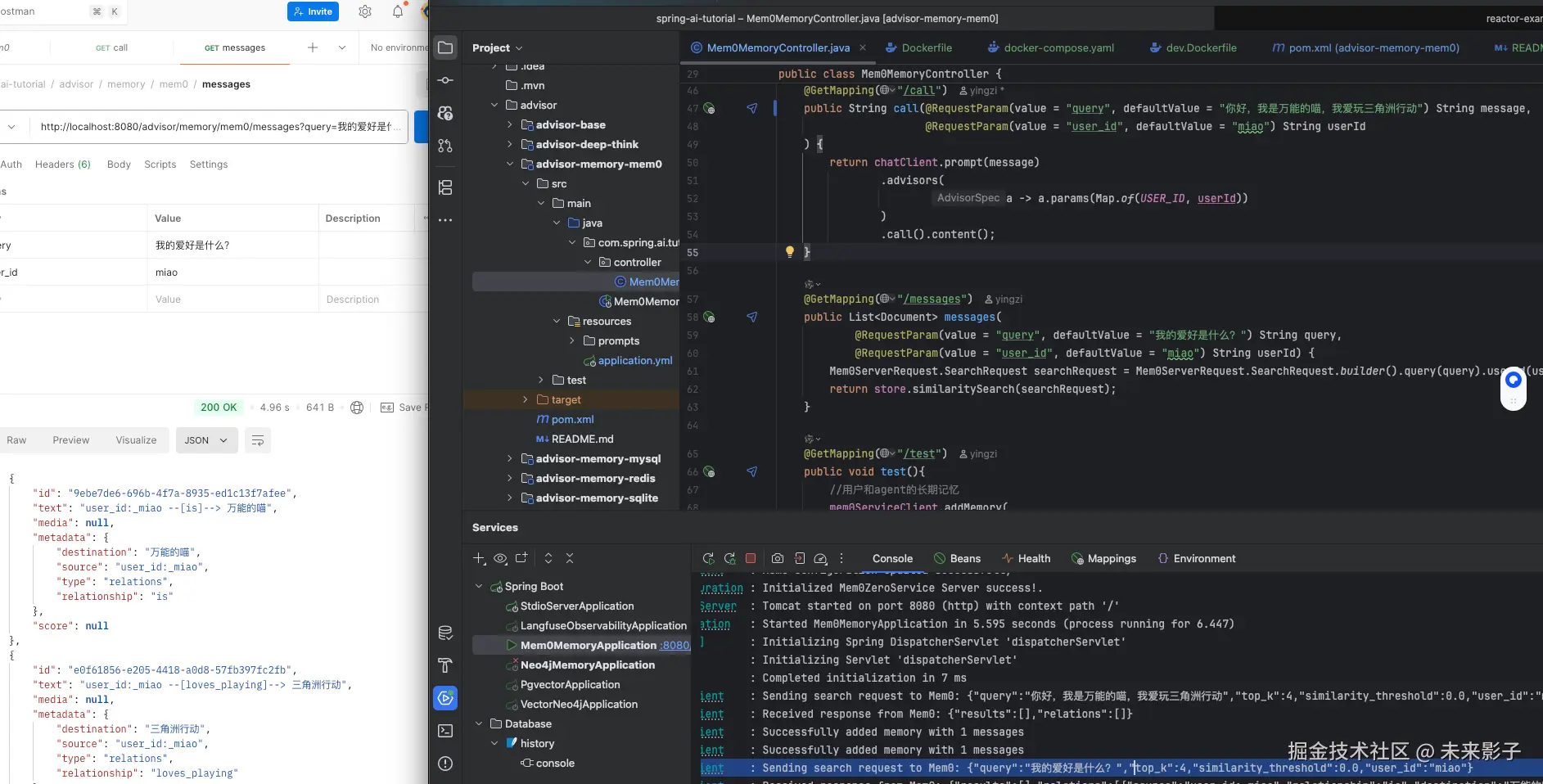
Task: Expand the target folder in project tree
Action: point(526,400)
